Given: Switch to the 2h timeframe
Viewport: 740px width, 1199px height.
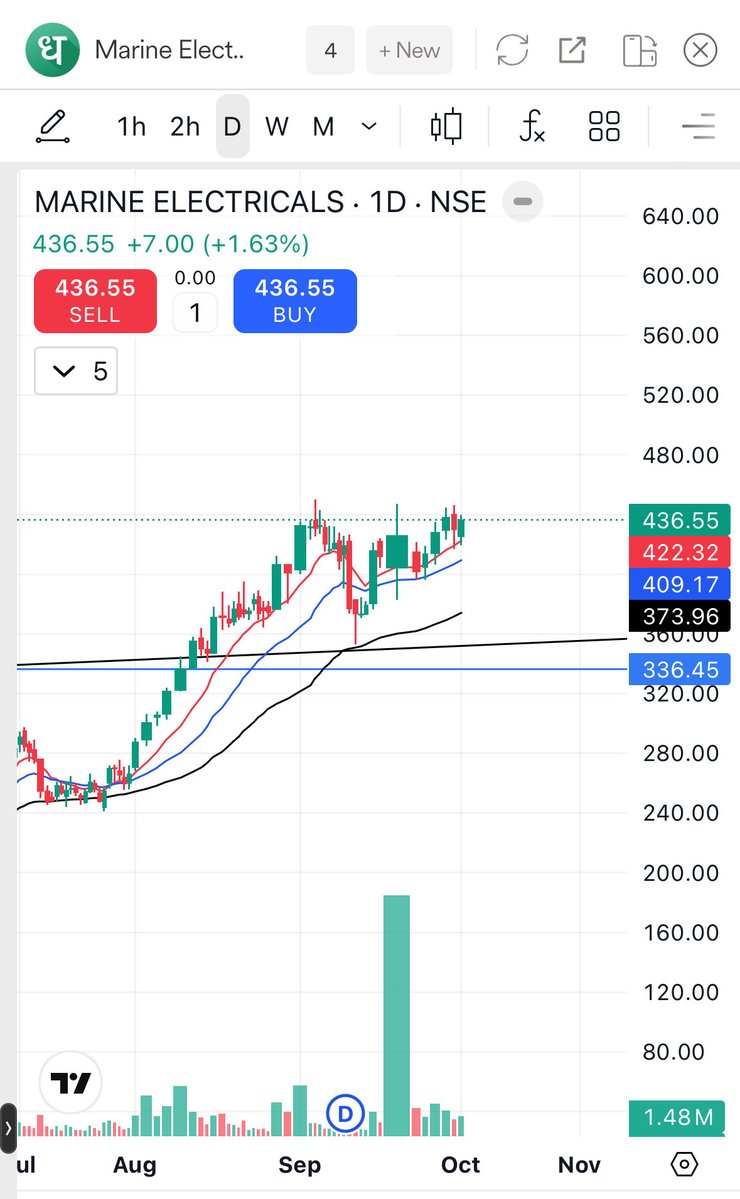Looking at the screenshot, I should [x=185, y=126].
